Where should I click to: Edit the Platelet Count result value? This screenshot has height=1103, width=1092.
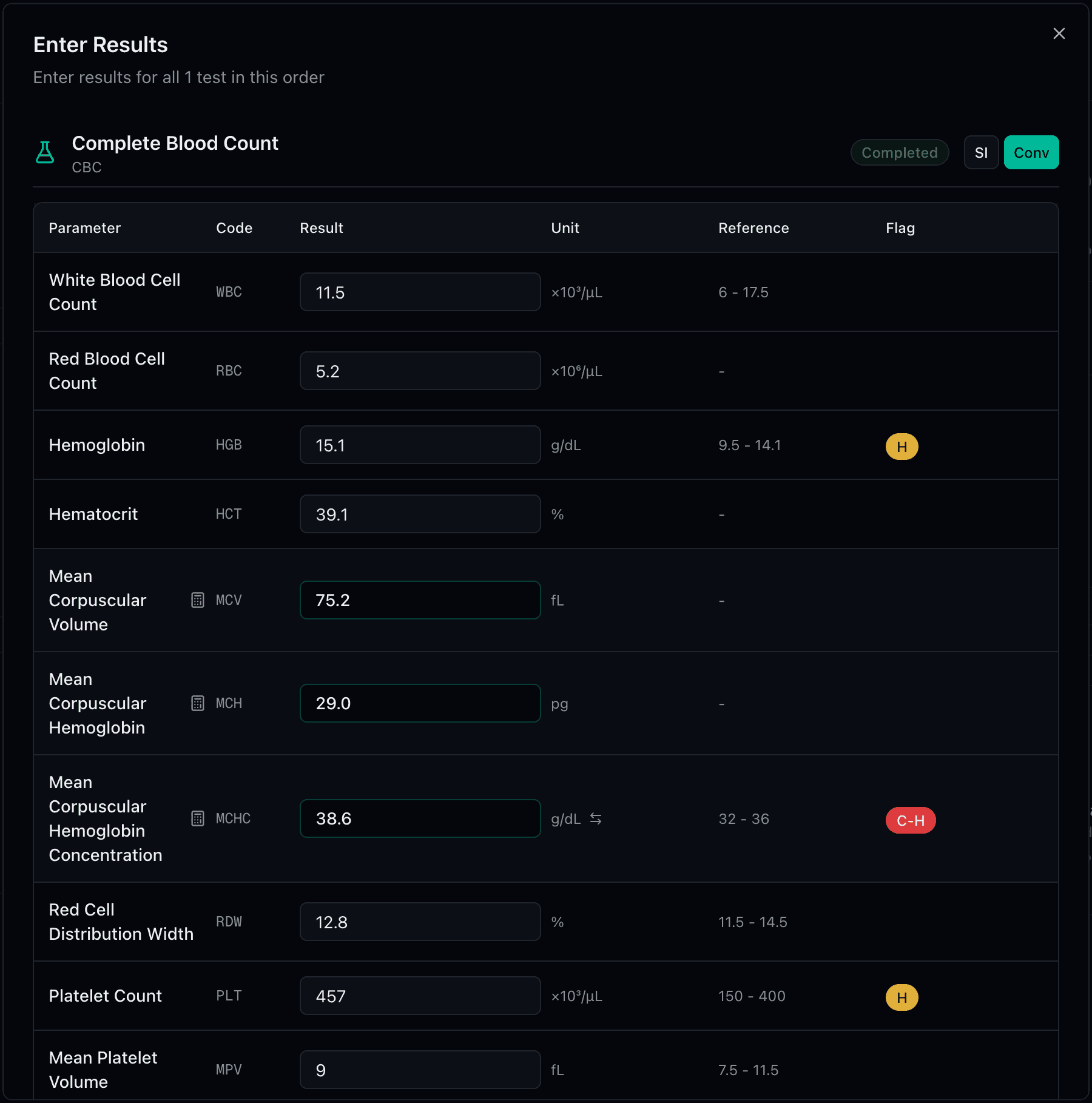pos(420,996)
